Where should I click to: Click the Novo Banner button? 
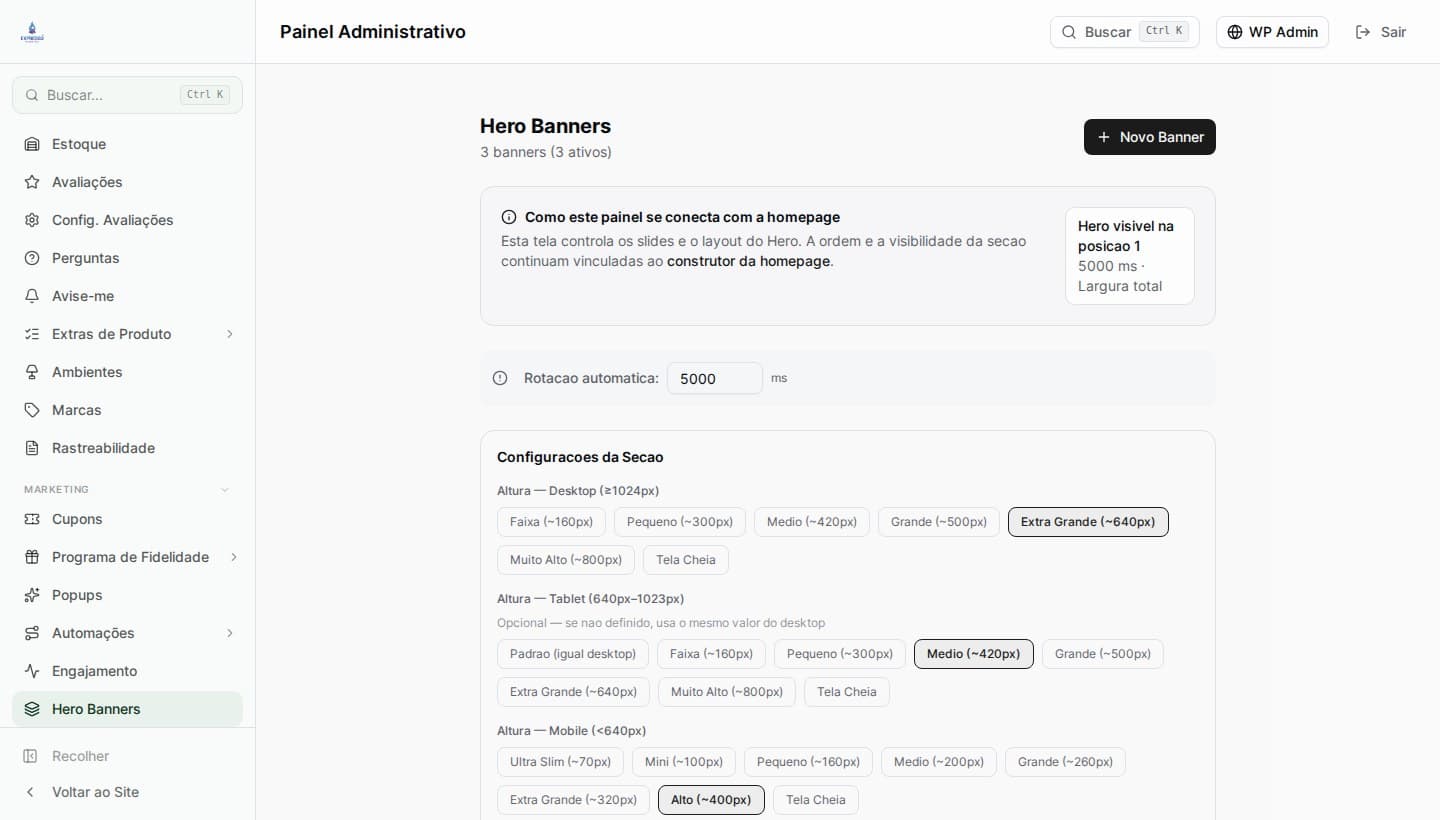[x=1149, y=137]
